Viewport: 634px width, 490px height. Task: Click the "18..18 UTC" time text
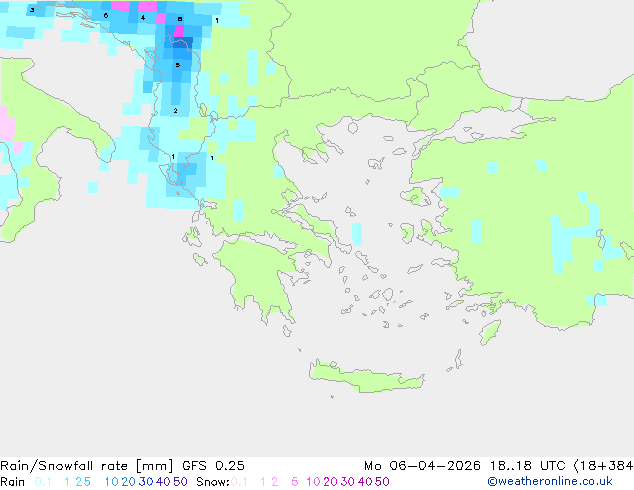click(x=527, y=466)
